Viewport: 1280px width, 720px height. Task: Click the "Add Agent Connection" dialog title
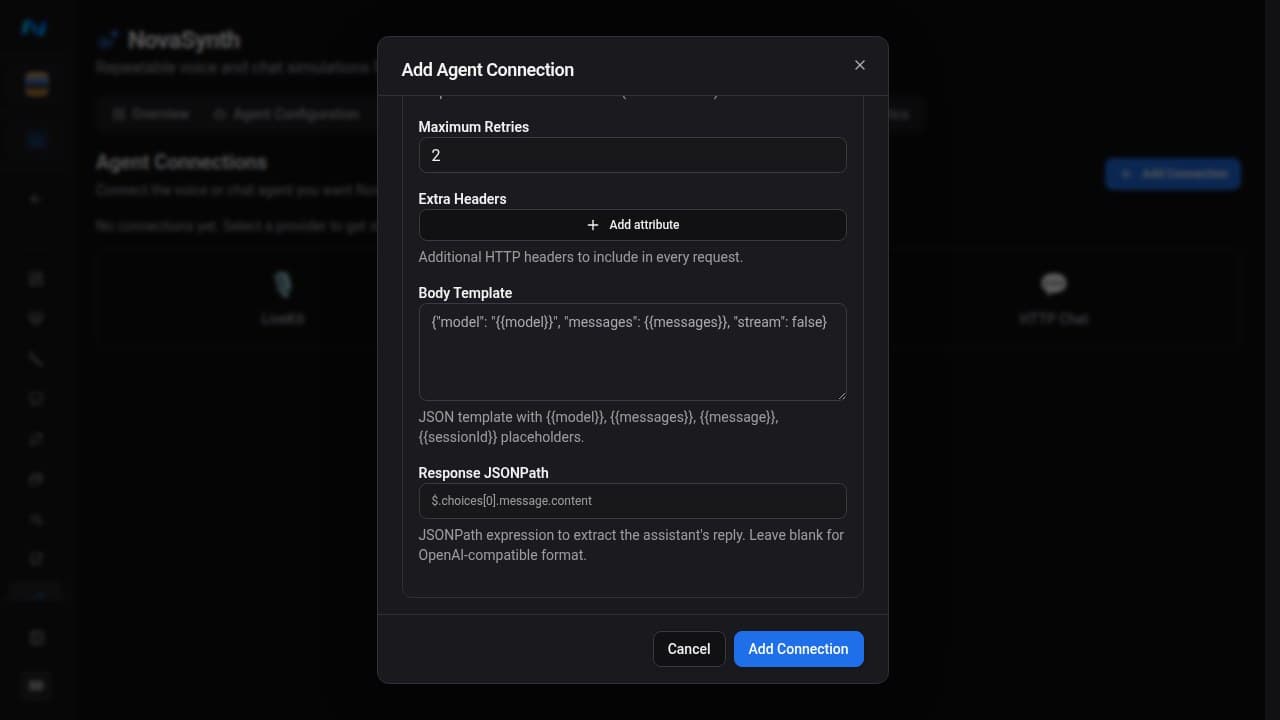487,70
